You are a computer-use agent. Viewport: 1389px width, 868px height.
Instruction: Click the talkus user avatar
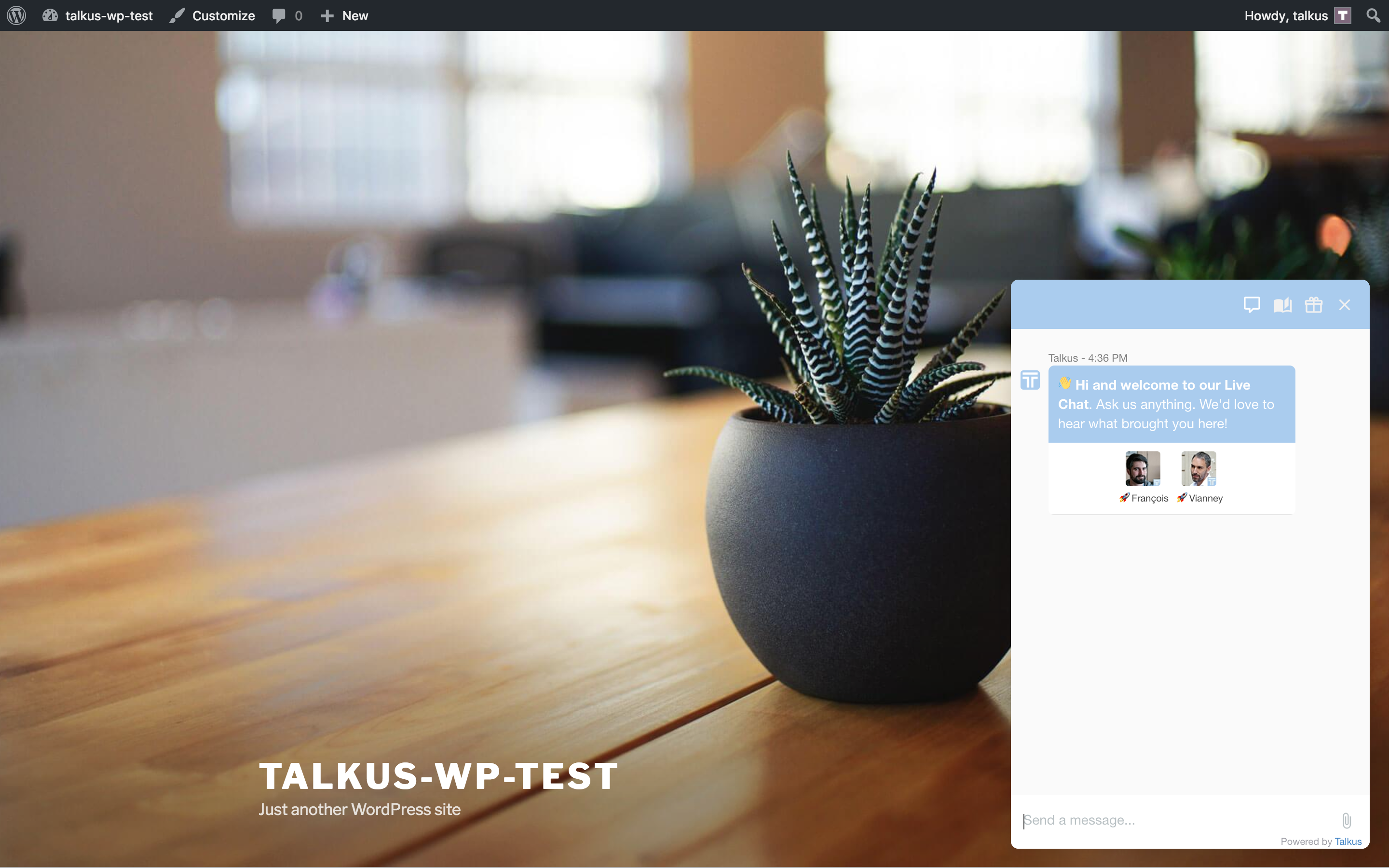coord(1343,15)
